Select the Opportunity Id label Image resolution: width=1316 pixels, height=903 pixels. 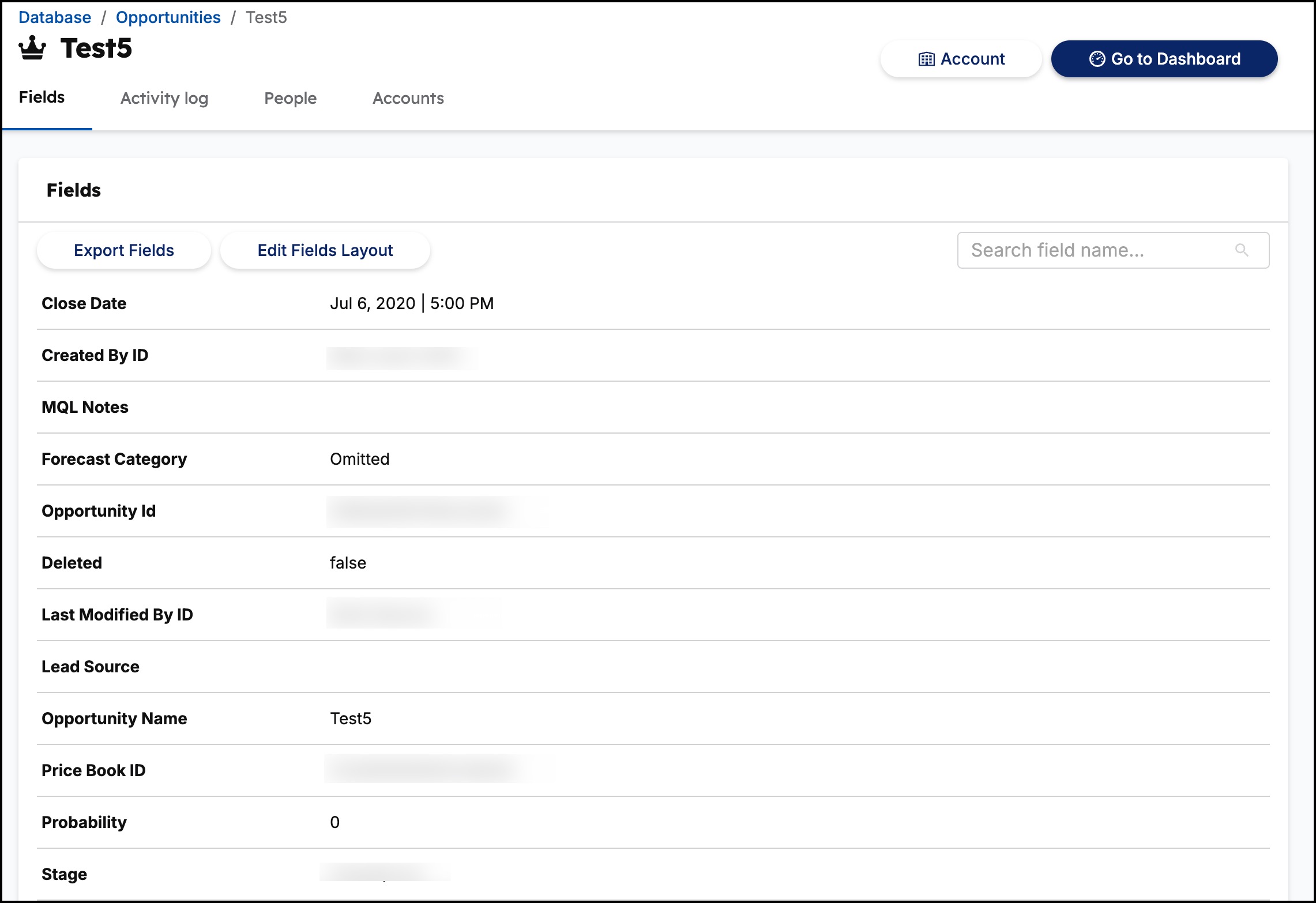tap(99, 511)
